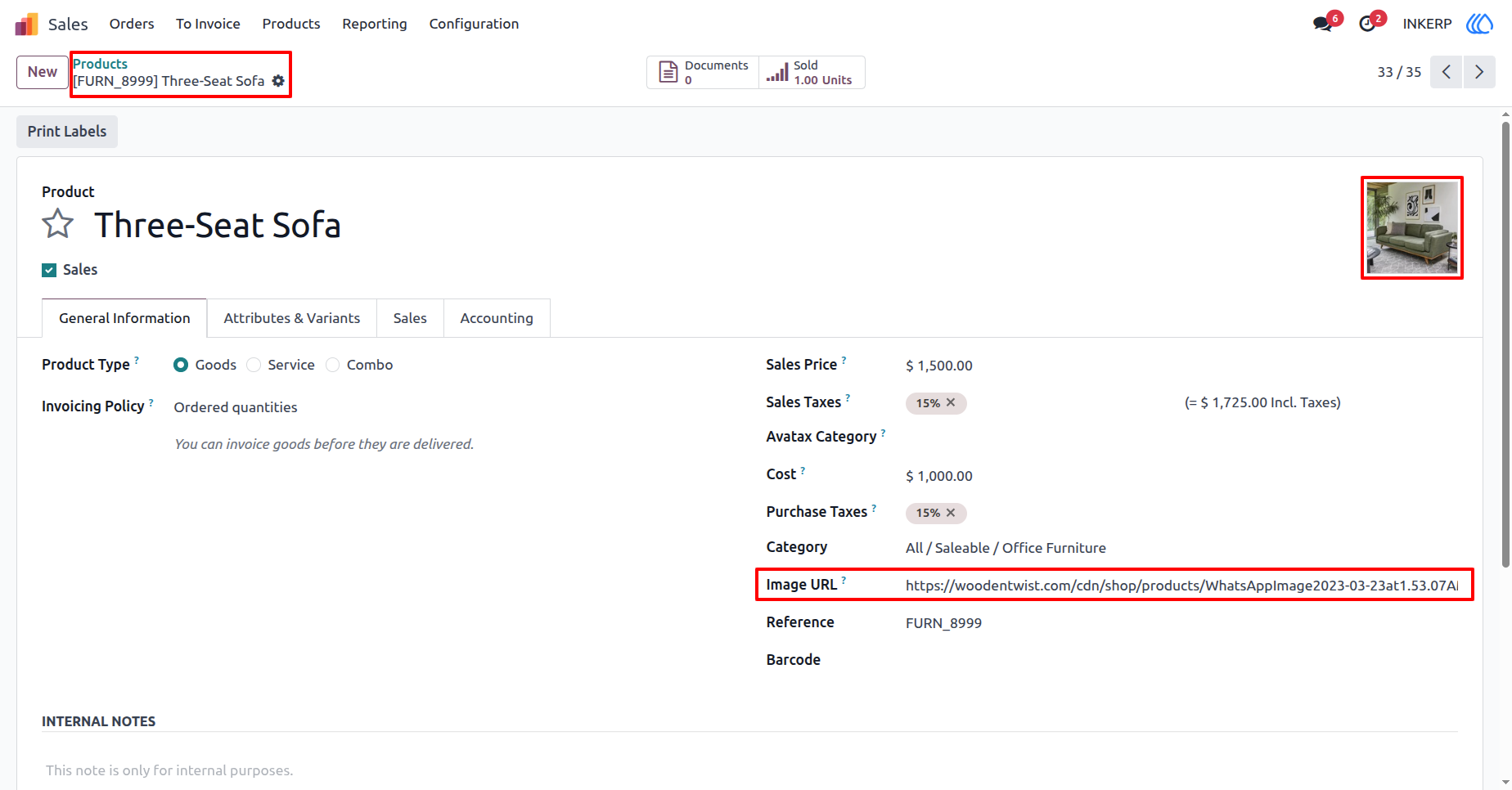Open the Documents smart button
The height and width of the screenshot is (790, 1512).
tap(703, 72)
